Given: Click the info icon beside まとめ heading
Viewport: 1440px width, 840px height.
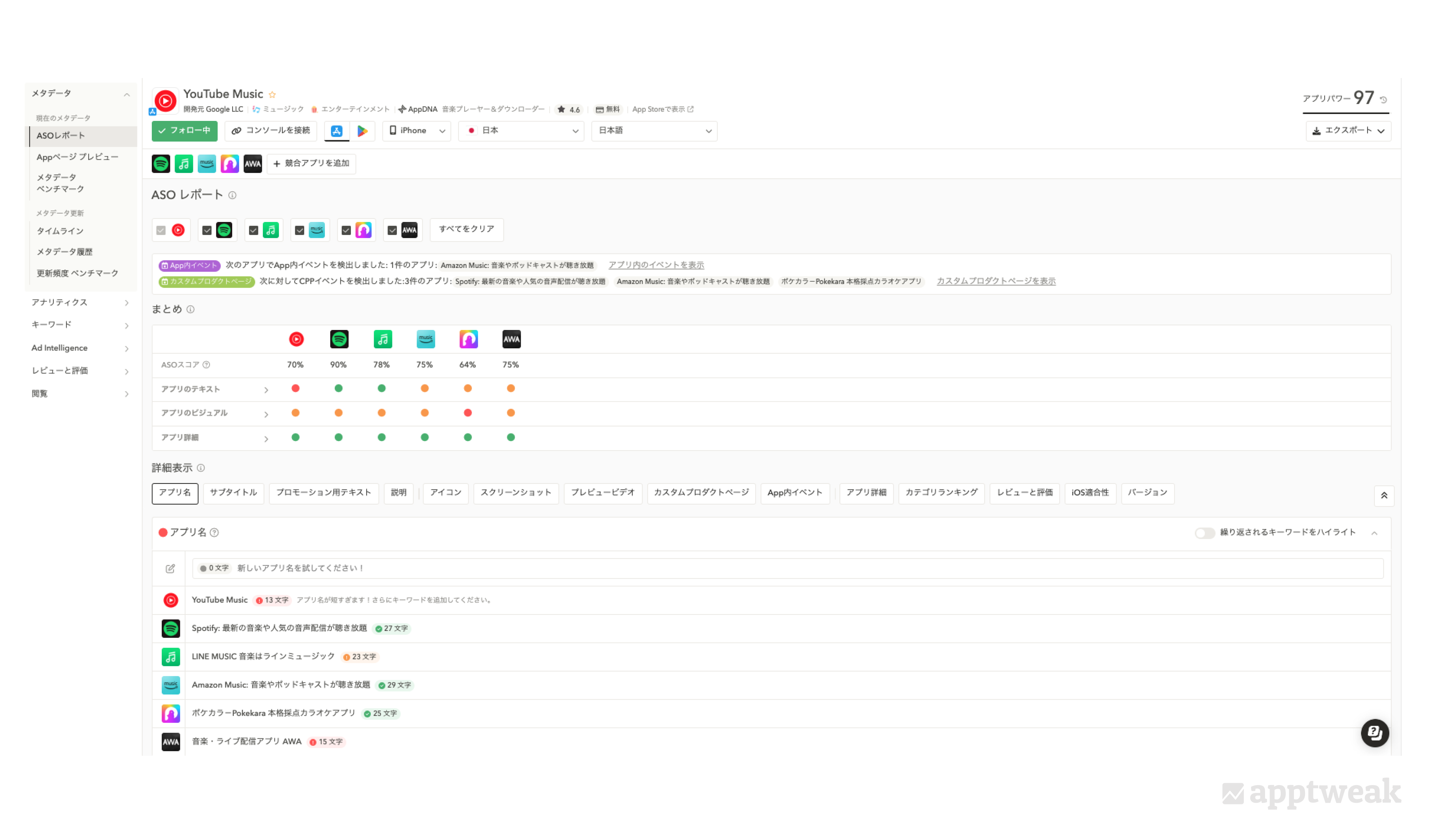Looking at the screenshot, I should point(190,310).
